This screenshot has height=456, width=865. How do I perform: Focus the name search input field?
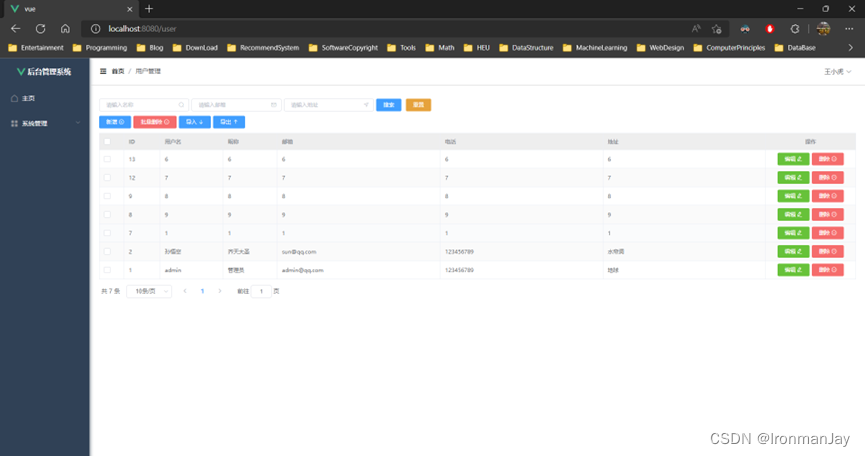tap(144, 105)
